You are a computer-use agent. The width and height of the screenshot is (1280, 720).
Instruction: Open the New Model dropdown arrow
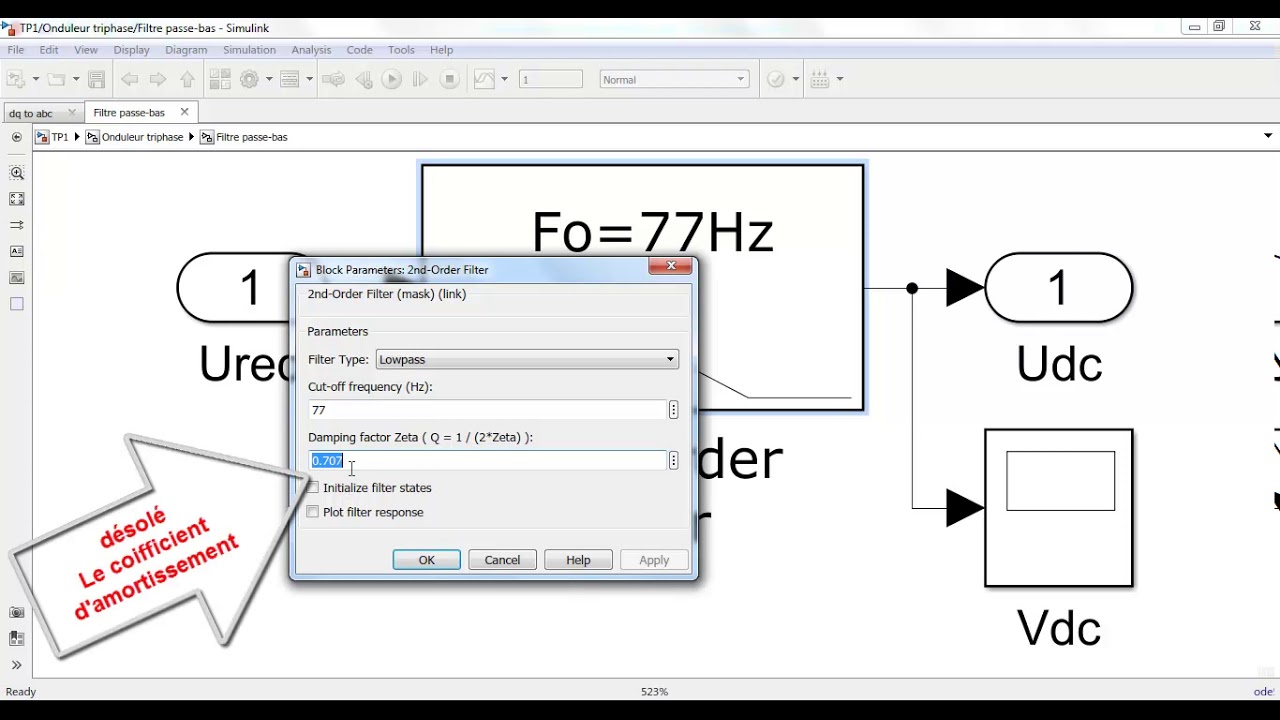35,79
